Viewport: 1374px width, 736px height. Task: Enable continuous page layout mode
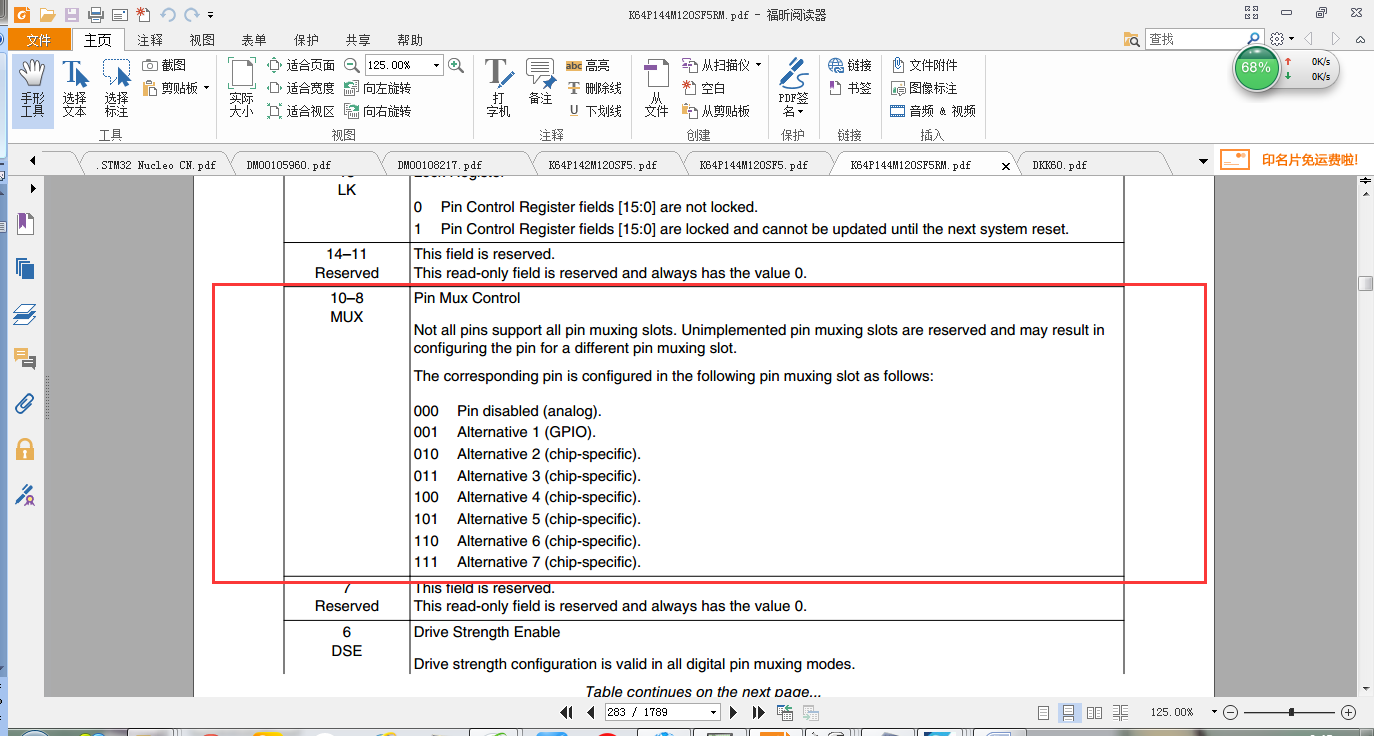point(1069,712)
